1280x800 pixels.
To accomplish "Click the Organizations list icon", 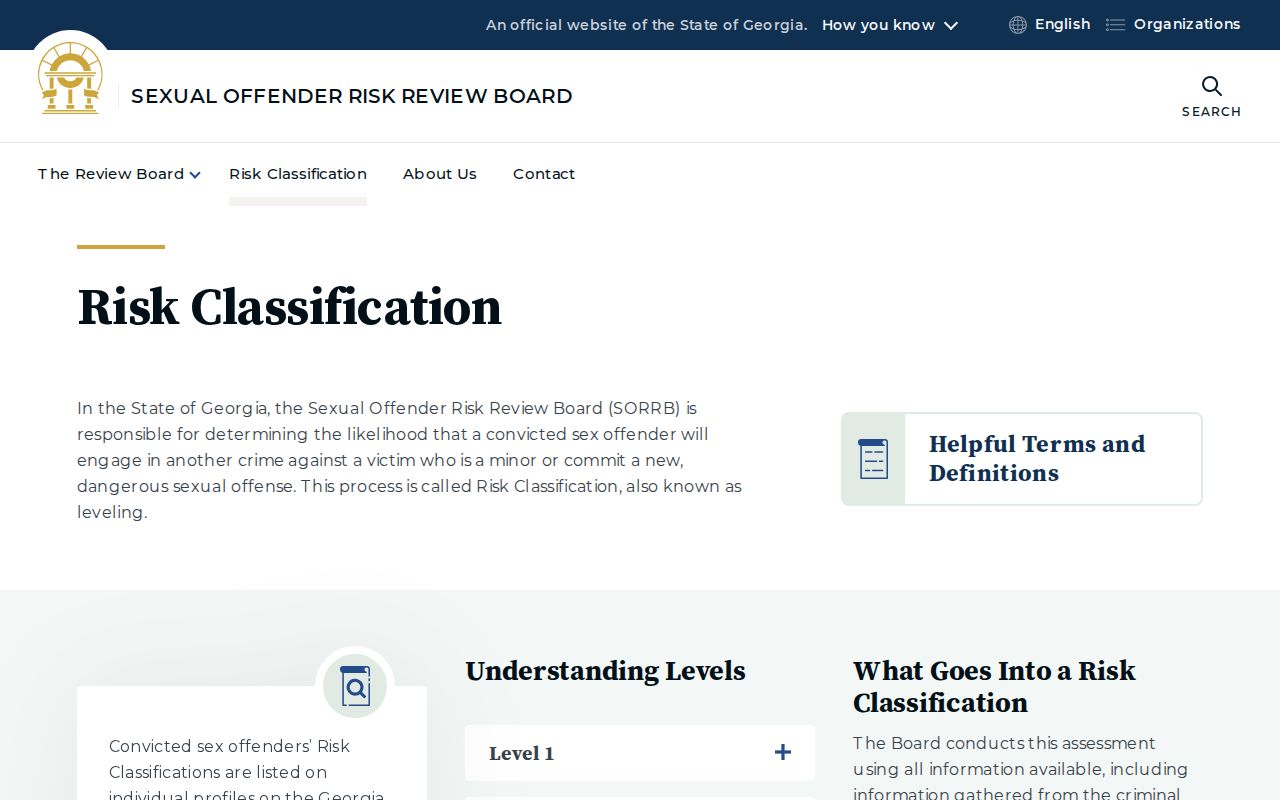I will pyautogui.click(x=1115, y=25).
